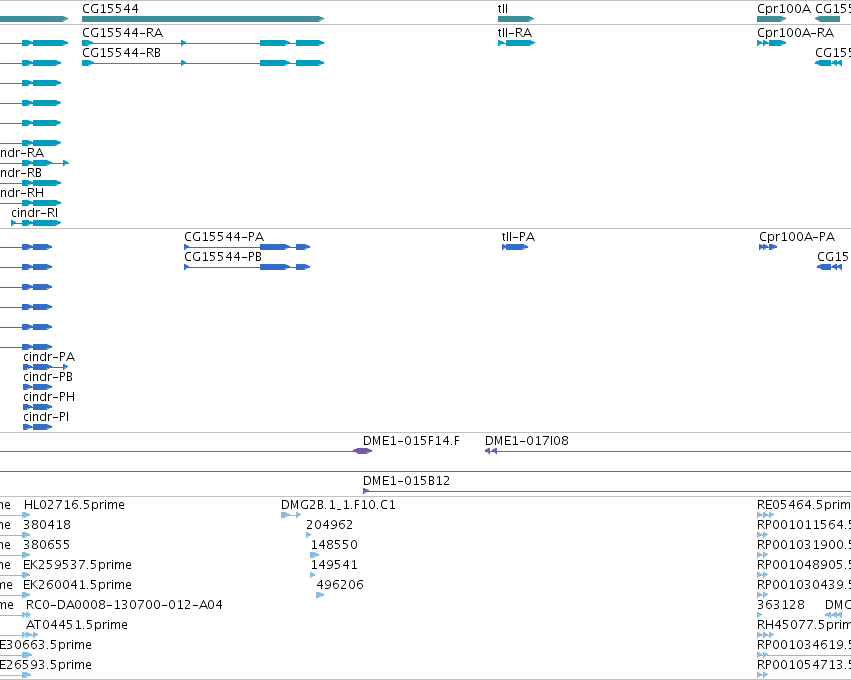
Task: Open the DME1-017I08 clone label
Action: (x=527, y=441)
